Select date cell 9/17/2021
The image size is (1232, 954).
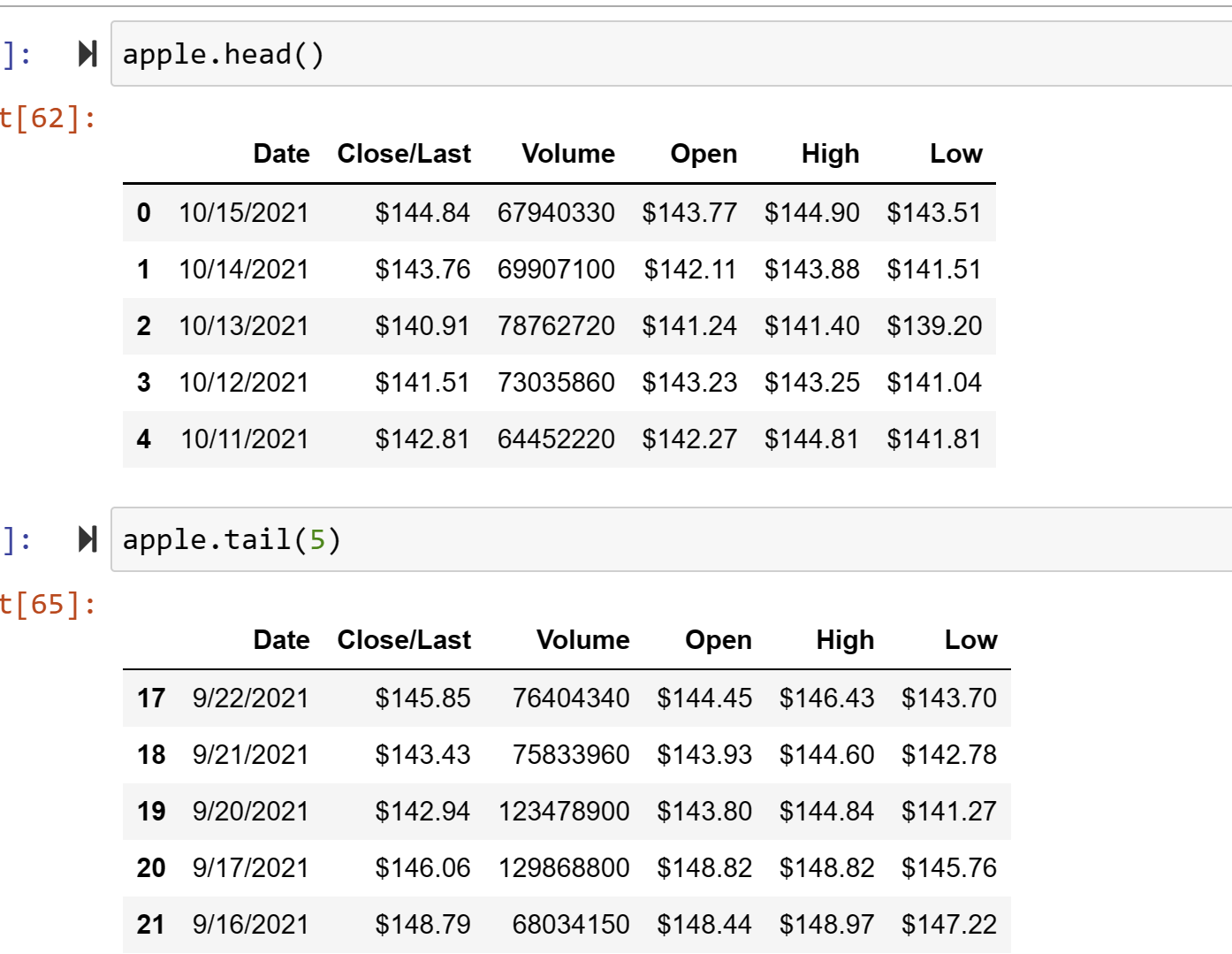point(251,868)
